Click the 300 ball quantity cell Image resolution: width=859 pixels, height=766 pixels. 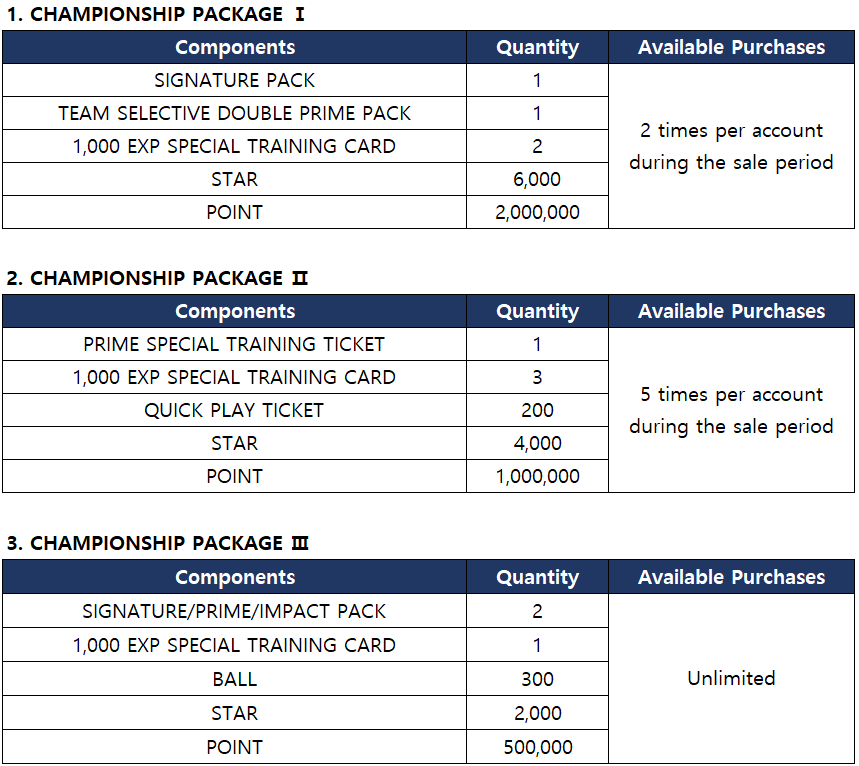tap(537, 679)
